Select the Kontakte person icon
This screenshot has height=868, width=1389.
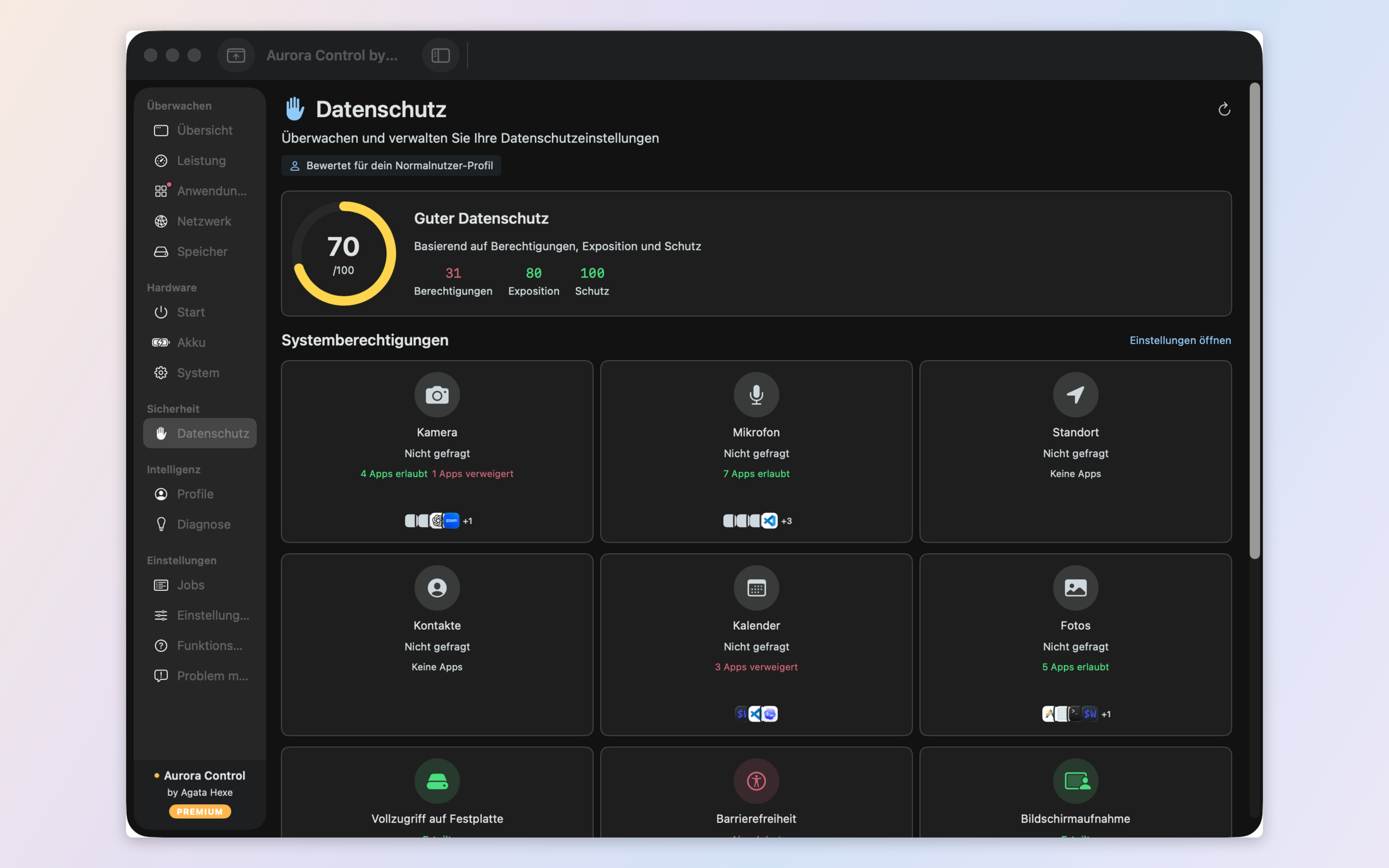coord(437,588)
